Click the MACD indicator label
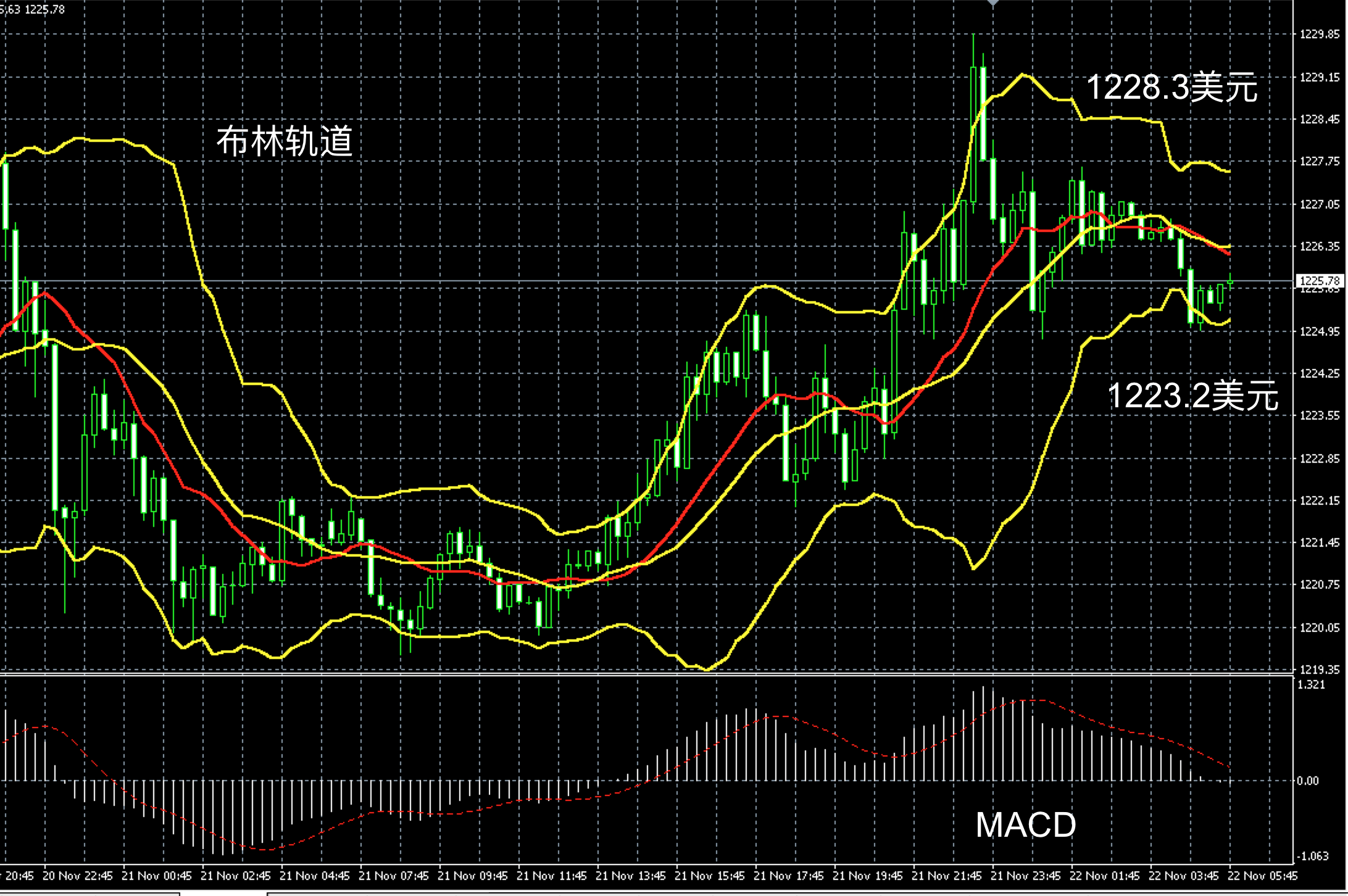This screenshot has width=1348, height=896. pos(1026,824)
